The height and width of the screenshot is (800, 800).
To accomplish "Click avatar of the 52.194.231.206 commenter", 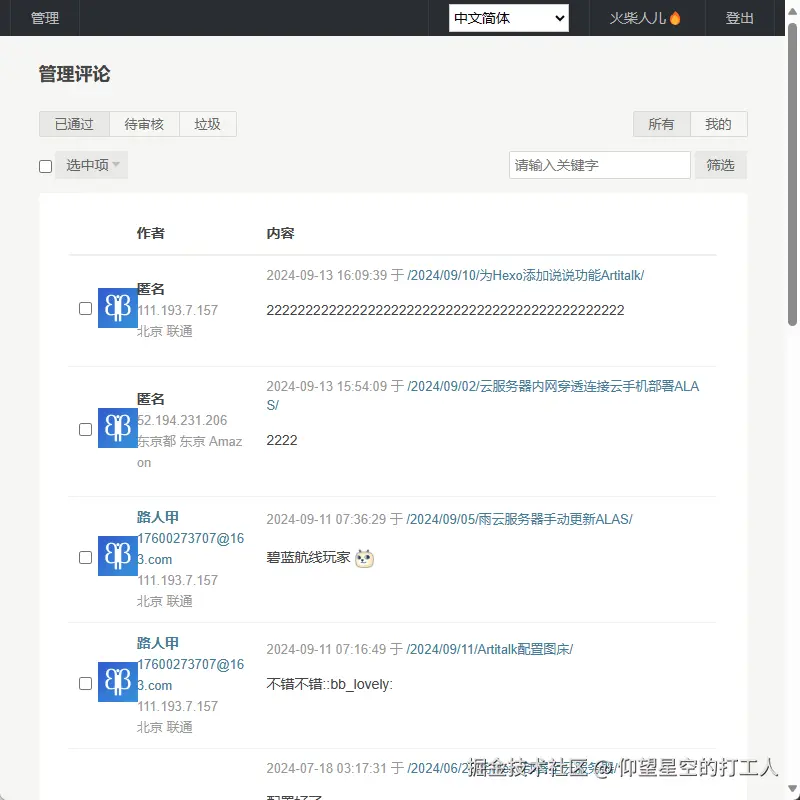I will point(118,428).
